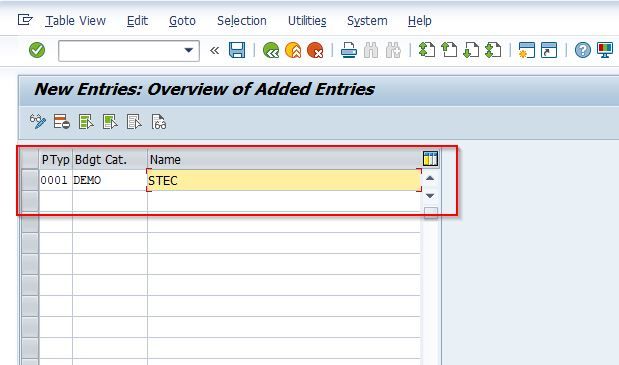Click the Customize Local Layout monitor icon
This screenshot has height=365, width=619.
605,51
